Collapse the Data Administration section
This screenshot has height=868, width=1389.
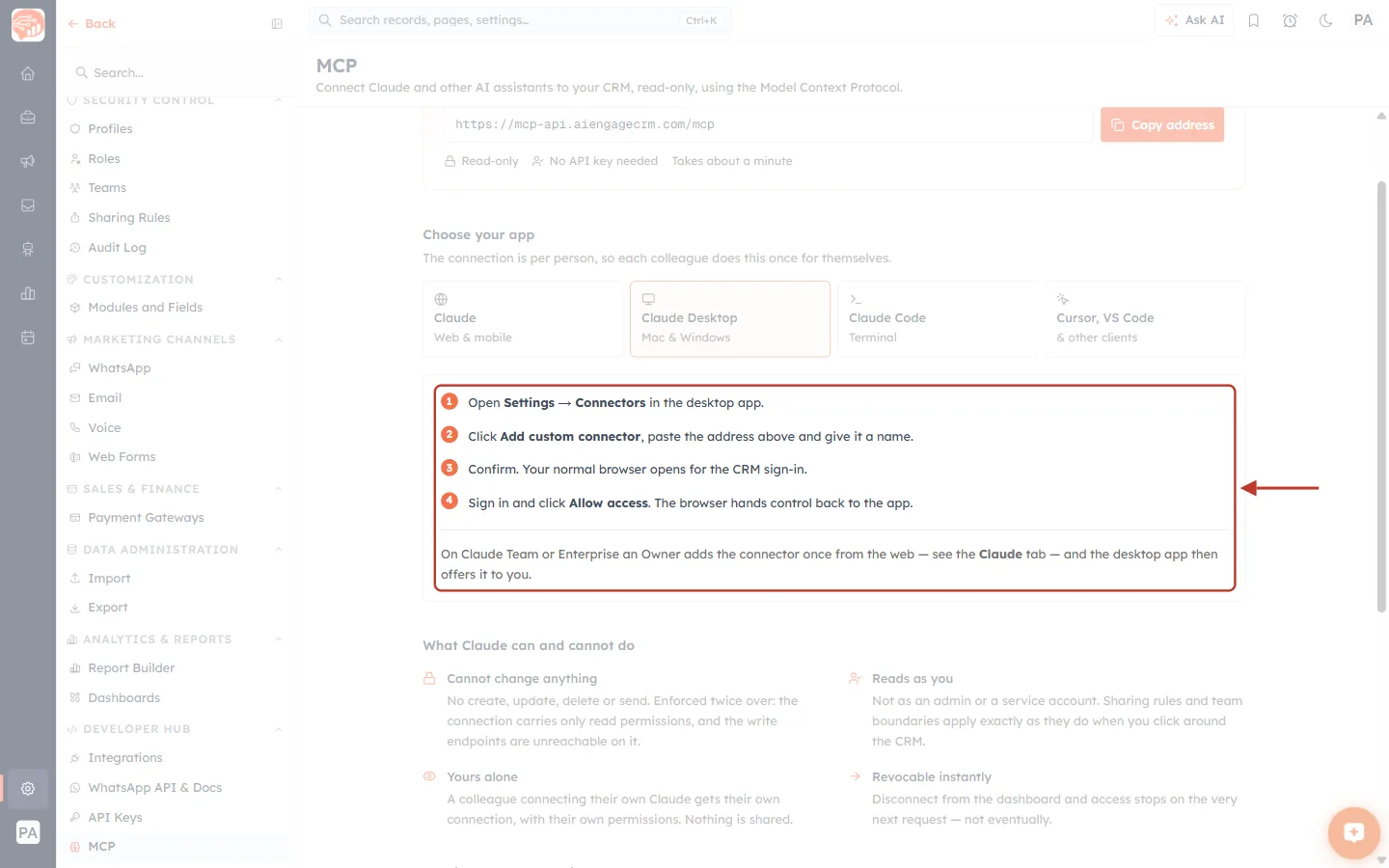coord(279,550)
